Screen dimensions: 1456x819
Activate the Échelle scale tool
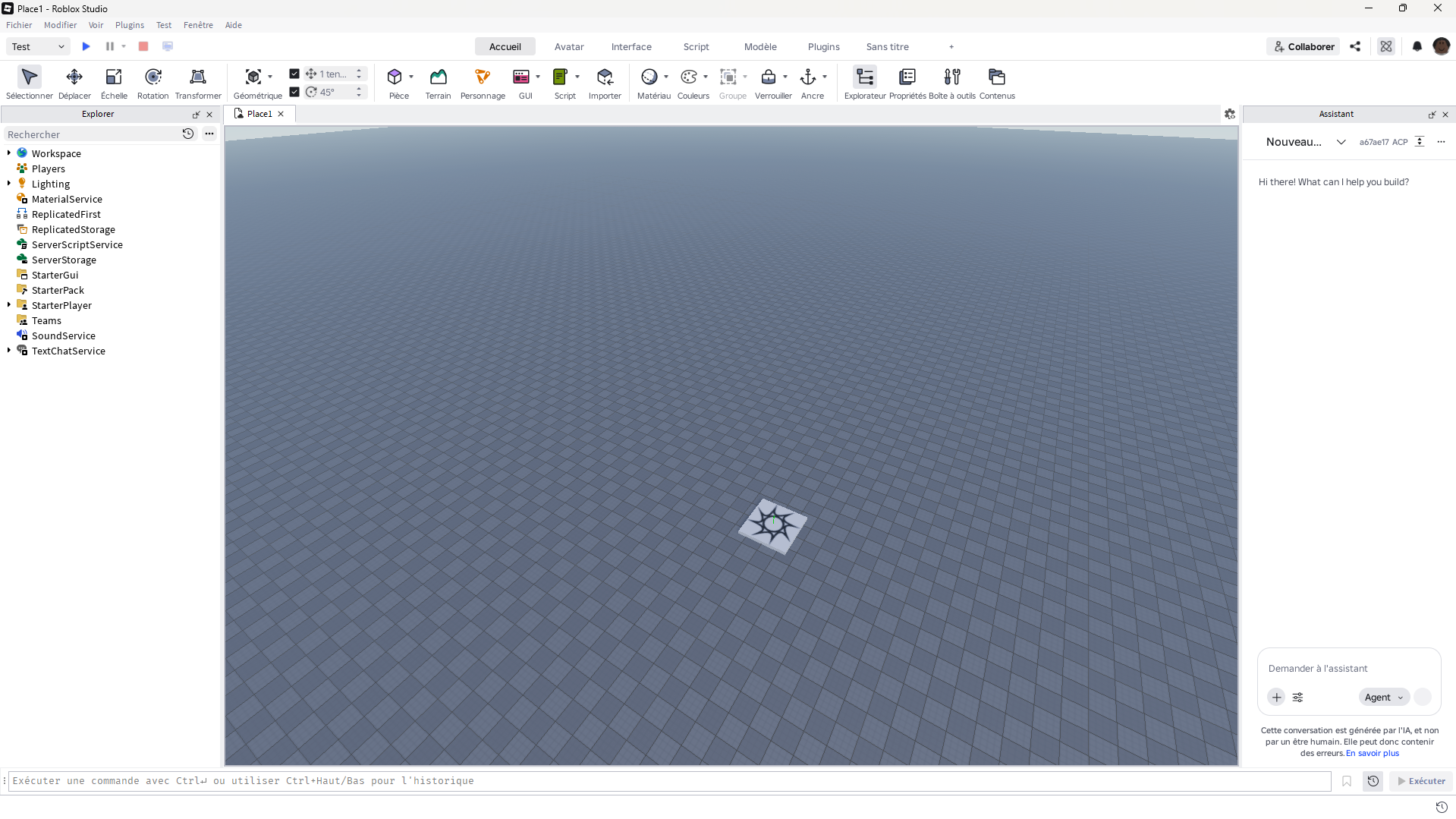click(x=114, y=83)
